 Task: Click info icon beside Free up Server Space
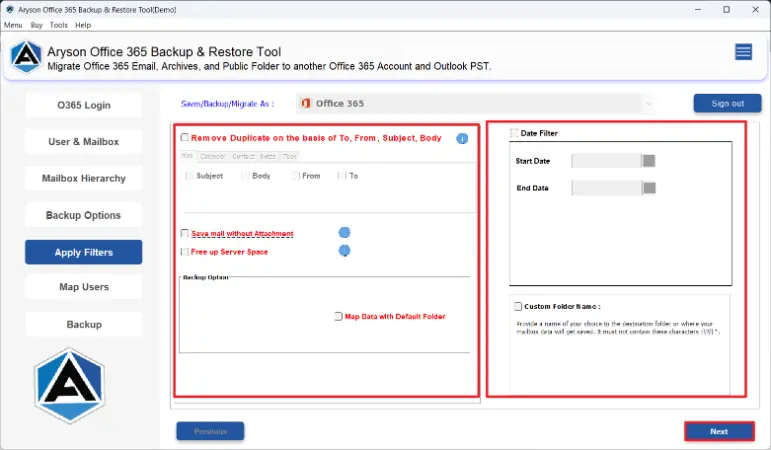point(344,251)
